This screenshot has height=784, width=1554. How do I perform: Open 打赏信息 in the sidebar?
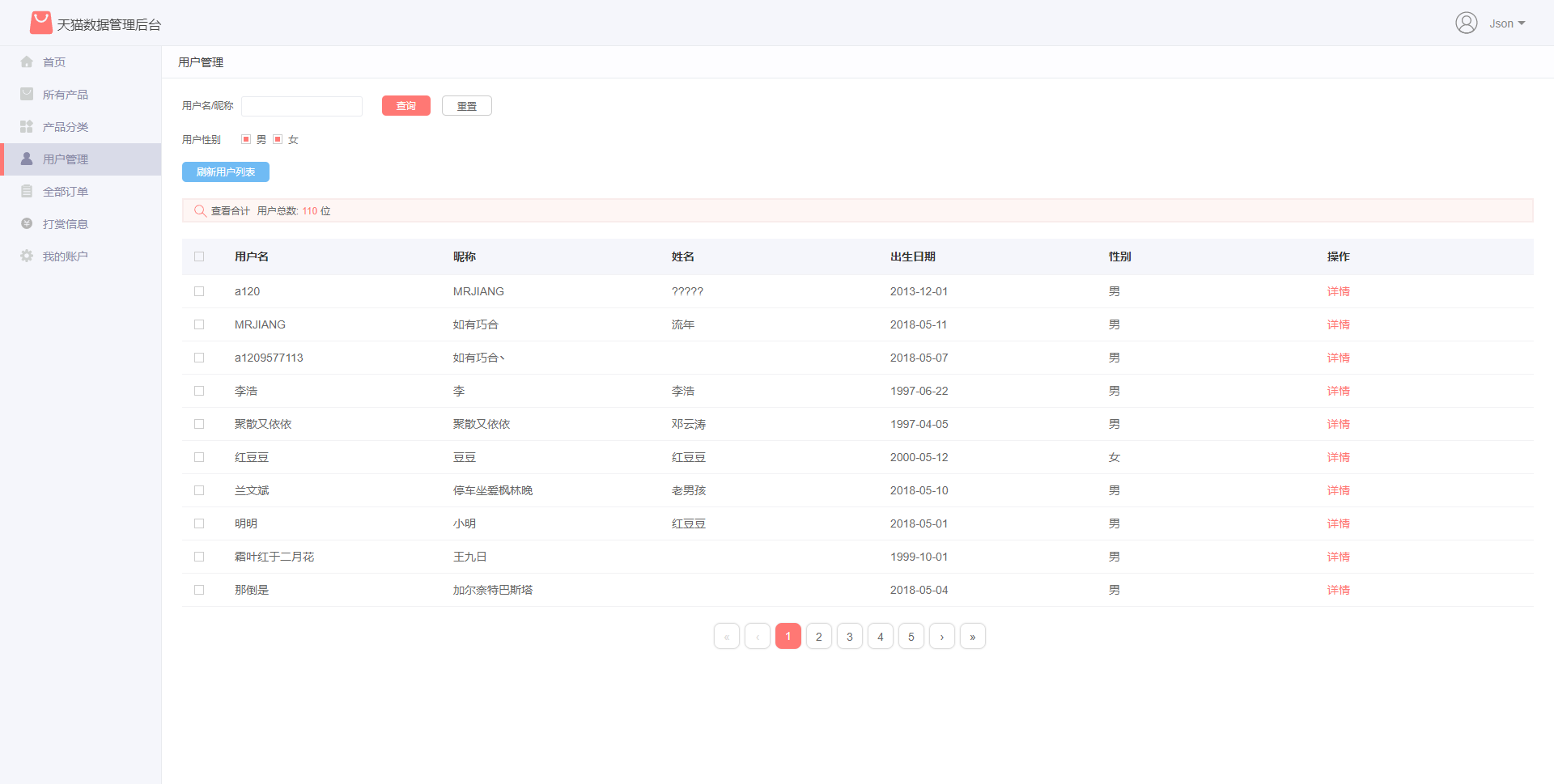[81, 224]
